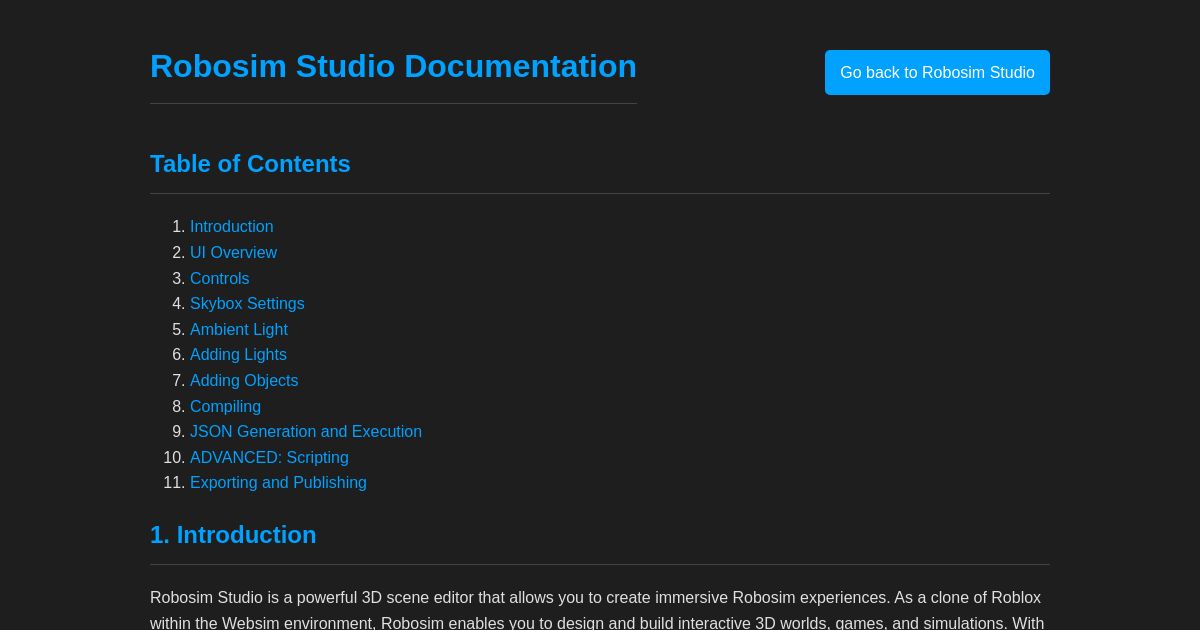Click the Table of Contents heading

click(250, 163)
